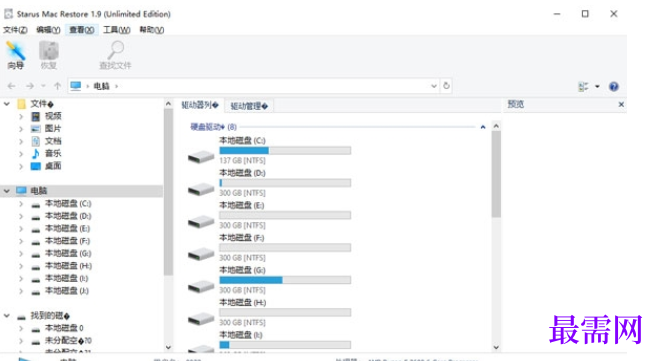The width and height of the screenshot is (661, 361).
Task: Expand Local Disk (D:) in the tree
Action: coord(21,216)
